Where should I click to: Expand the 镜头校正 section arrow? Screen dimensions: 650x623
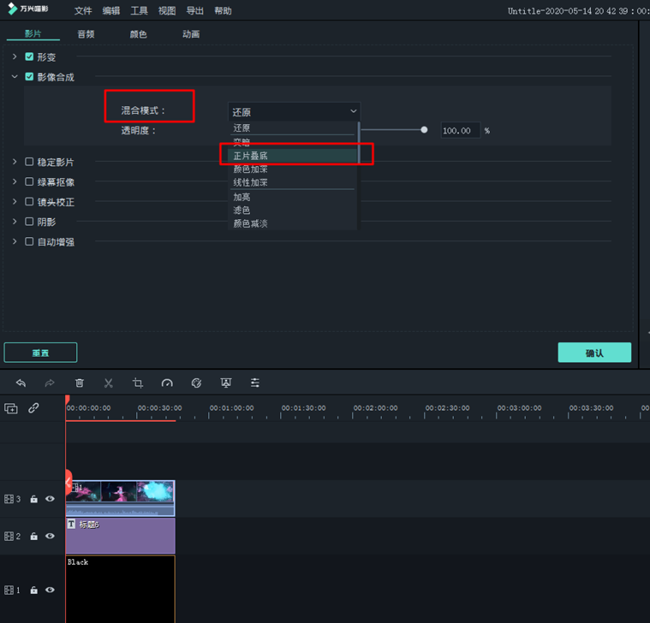15,201
